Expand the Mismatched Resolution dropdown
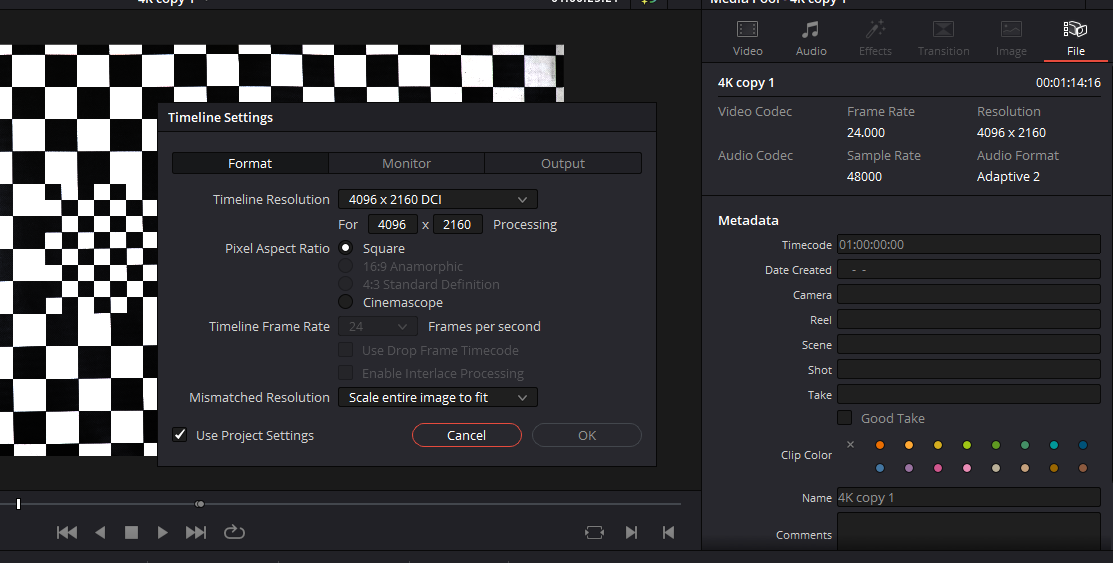1113x563 pixels. [x=437, y=398]
